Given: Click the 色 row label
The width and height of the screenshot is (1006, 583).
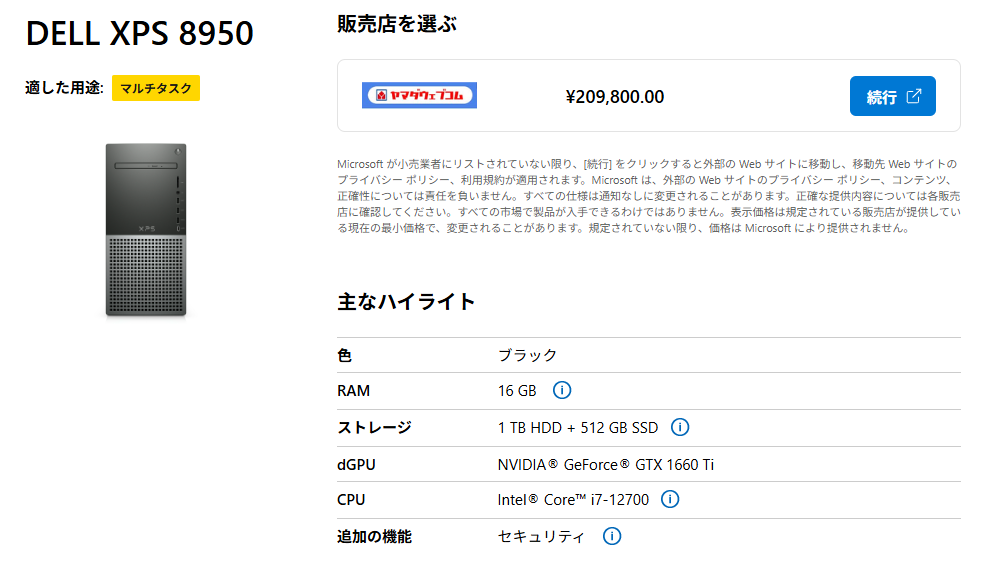Looking at the screenshot, I should point(345,355).
